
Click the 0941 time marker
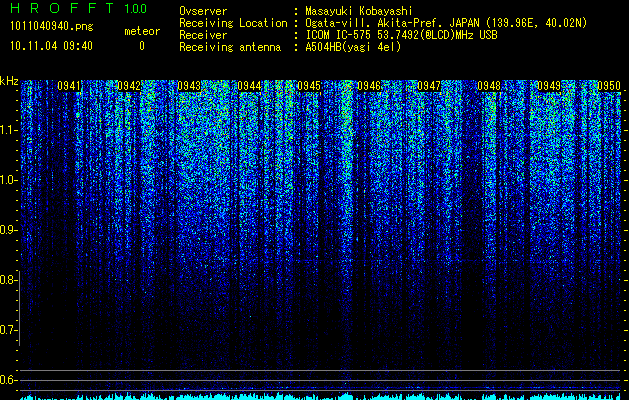point(69,86)
